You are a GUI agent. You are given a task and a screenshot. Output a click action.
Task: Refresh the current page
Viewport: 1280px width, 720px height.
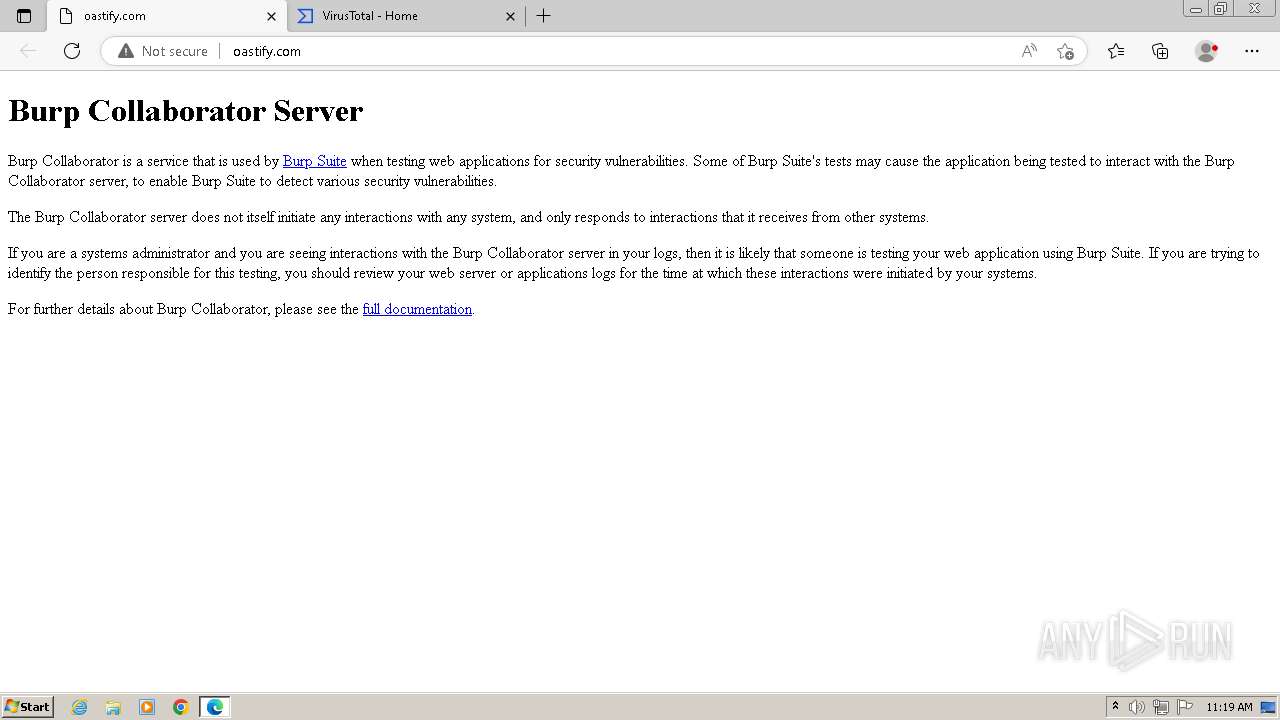pyautogui.click(x=72, y=51)
